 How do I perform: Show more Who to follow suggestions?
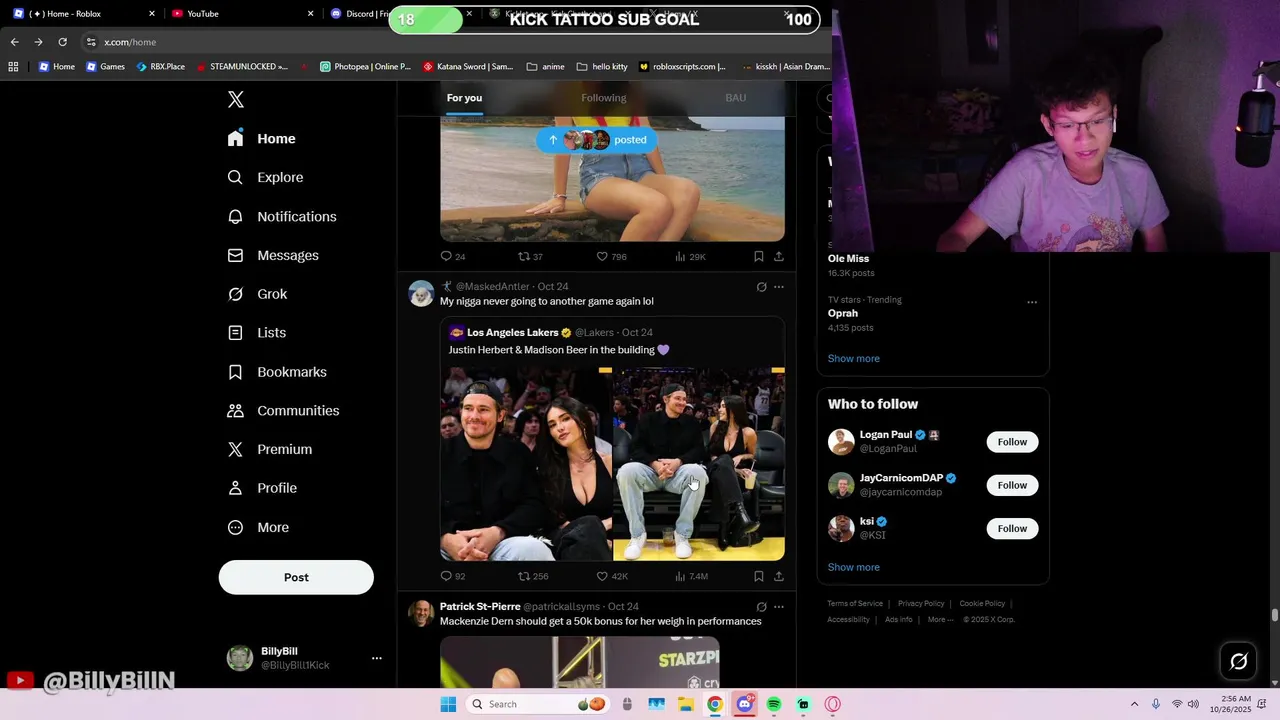click(854, 567)
